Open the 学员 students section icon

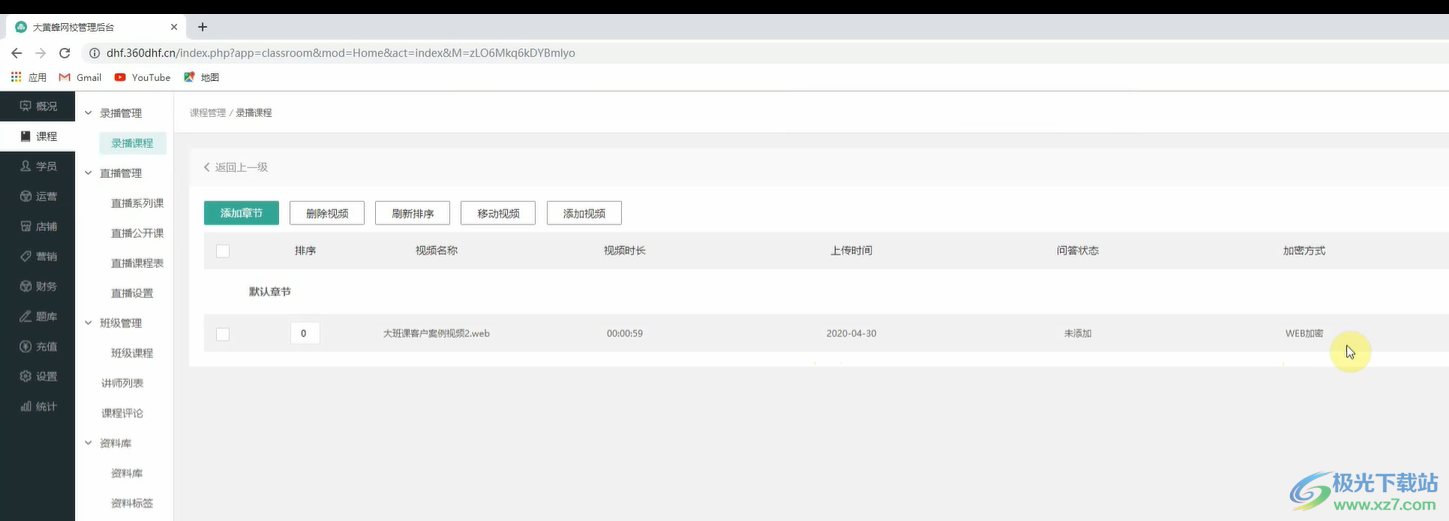(x=25, y=166)
